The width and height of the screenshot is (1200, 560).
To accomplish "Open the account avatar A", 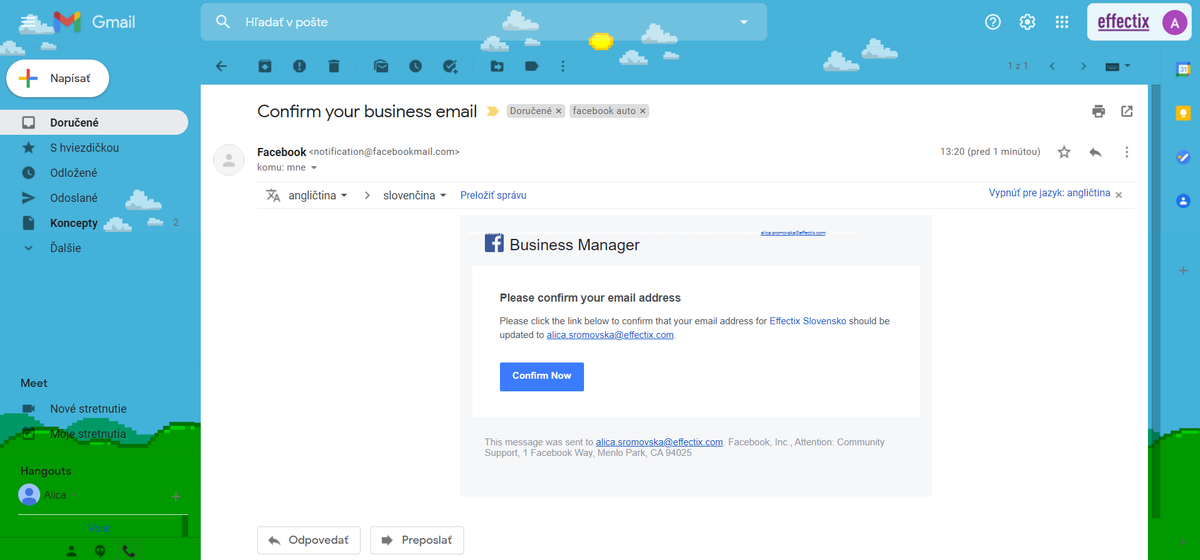I will point(1173,22).
